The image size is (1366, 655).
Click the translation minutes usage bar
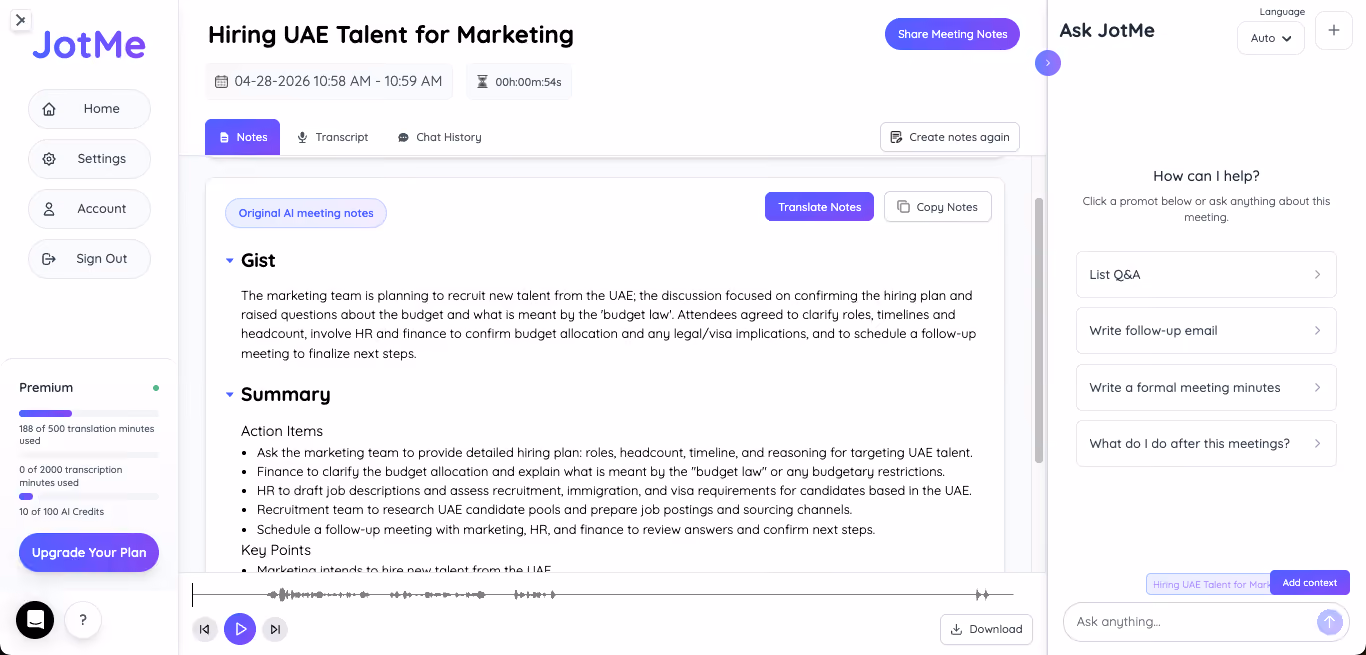89,413
